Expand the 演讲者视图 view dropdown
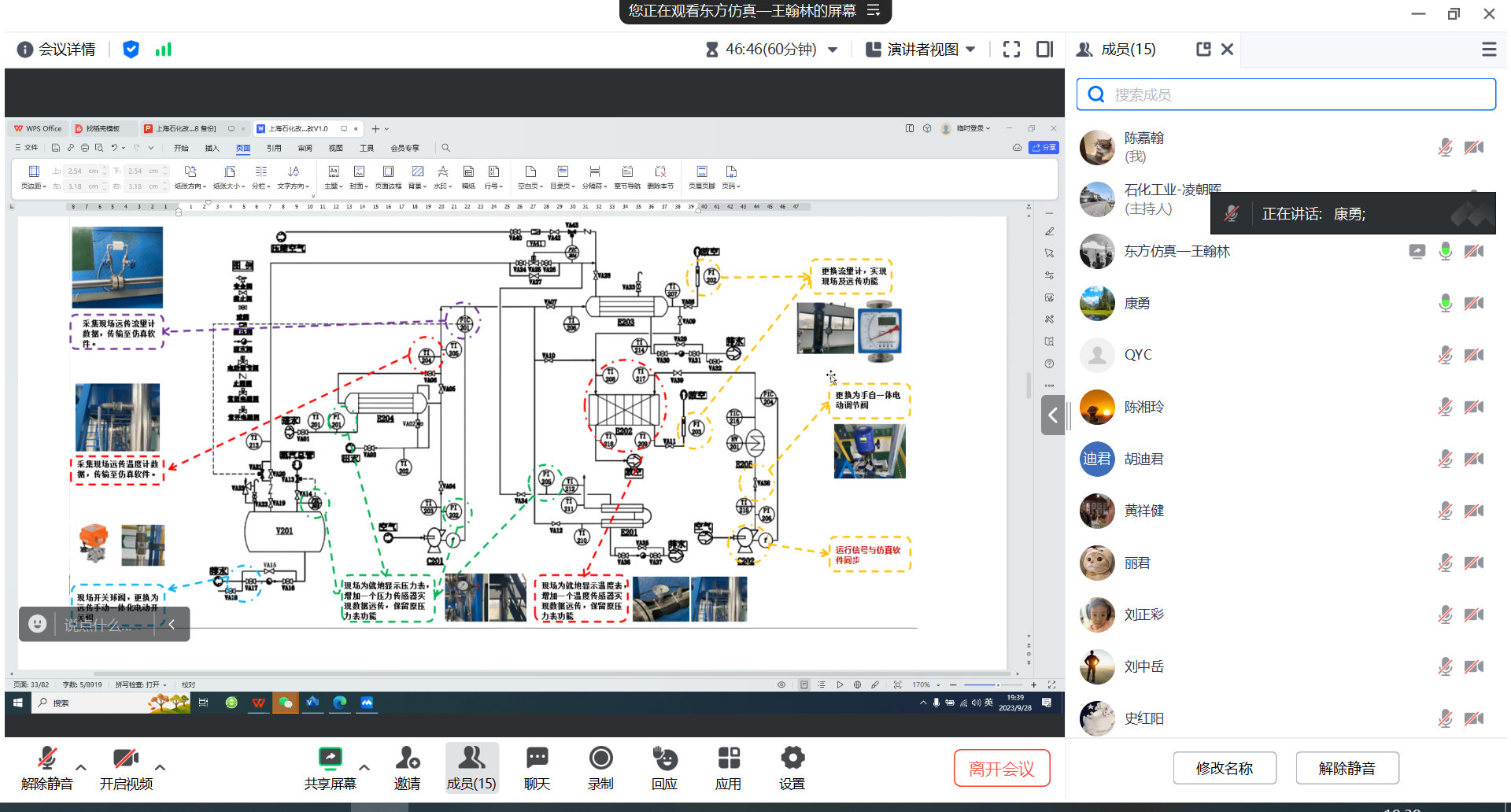This screenshot has width=1511, height=812. pos(970,50)
